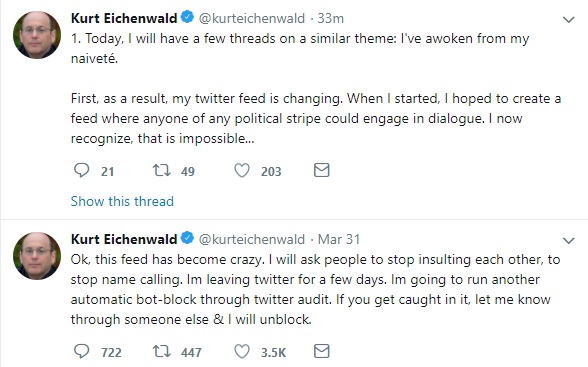Share Mar 31 tweet via message envelope
Viewport: 588px width, 367px height.
coord(321,351)
